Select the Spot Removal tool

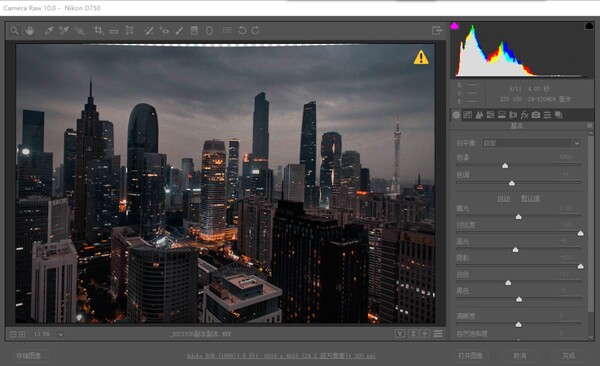(149, 30)
